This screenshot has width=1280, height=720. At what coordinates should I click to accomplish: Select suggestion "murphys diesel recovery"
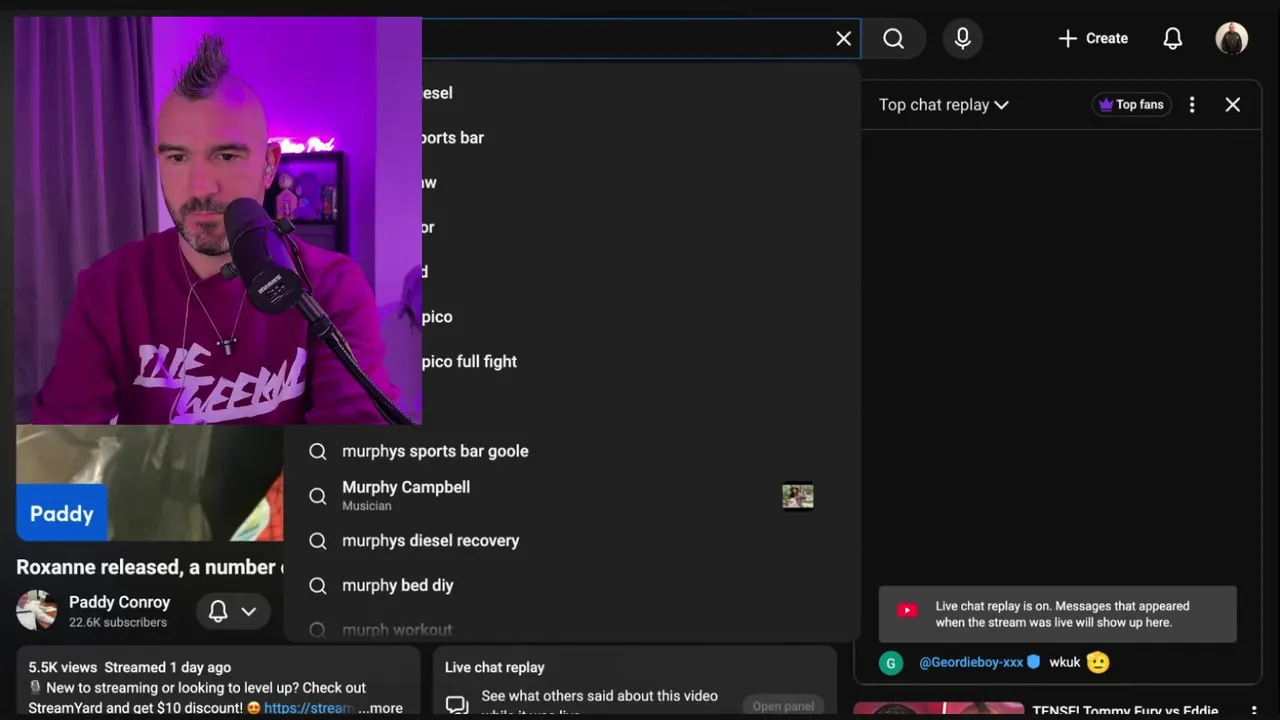point(572,540)
